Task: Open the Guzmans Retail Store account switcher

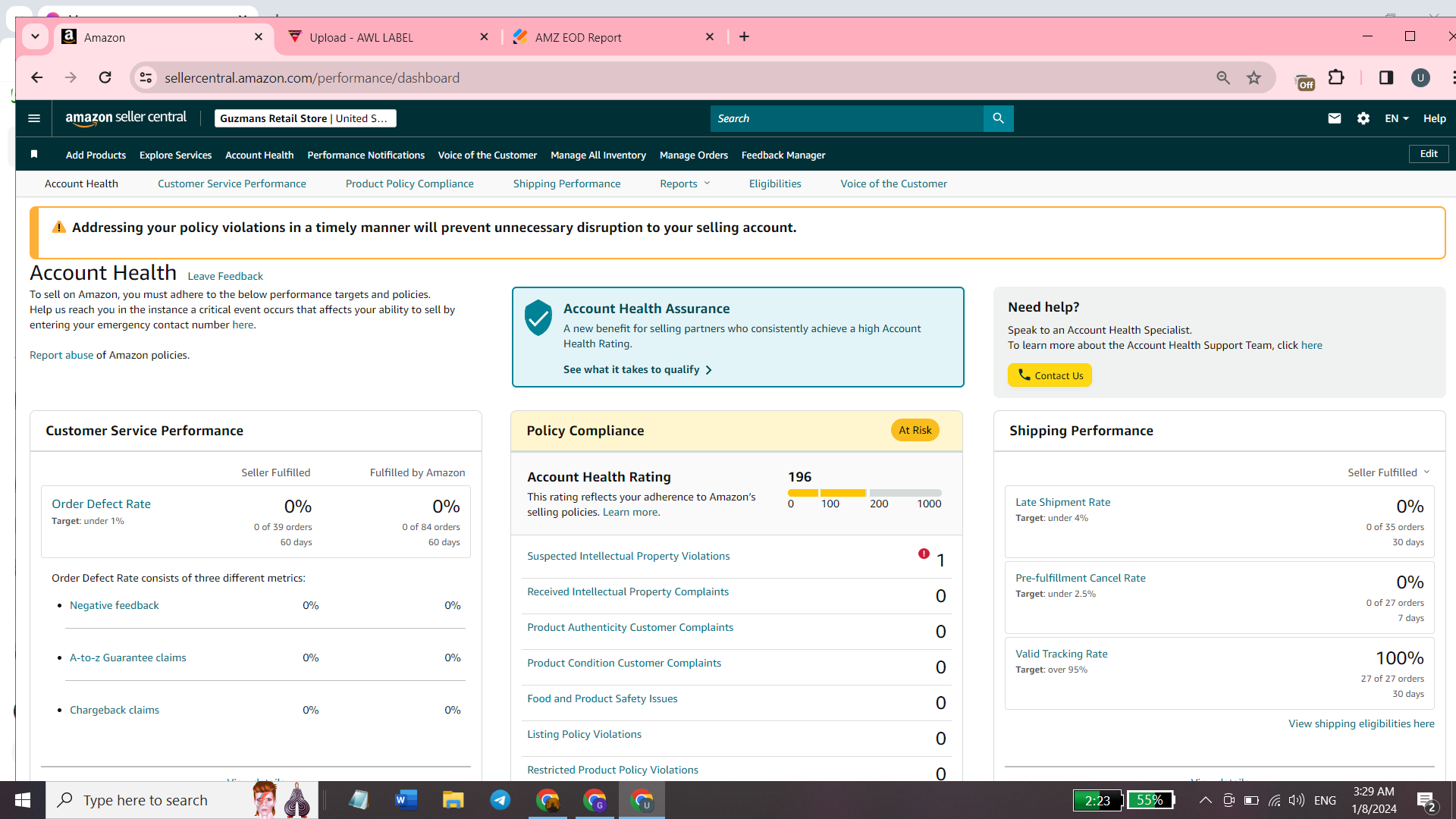Action: point(305,118)
